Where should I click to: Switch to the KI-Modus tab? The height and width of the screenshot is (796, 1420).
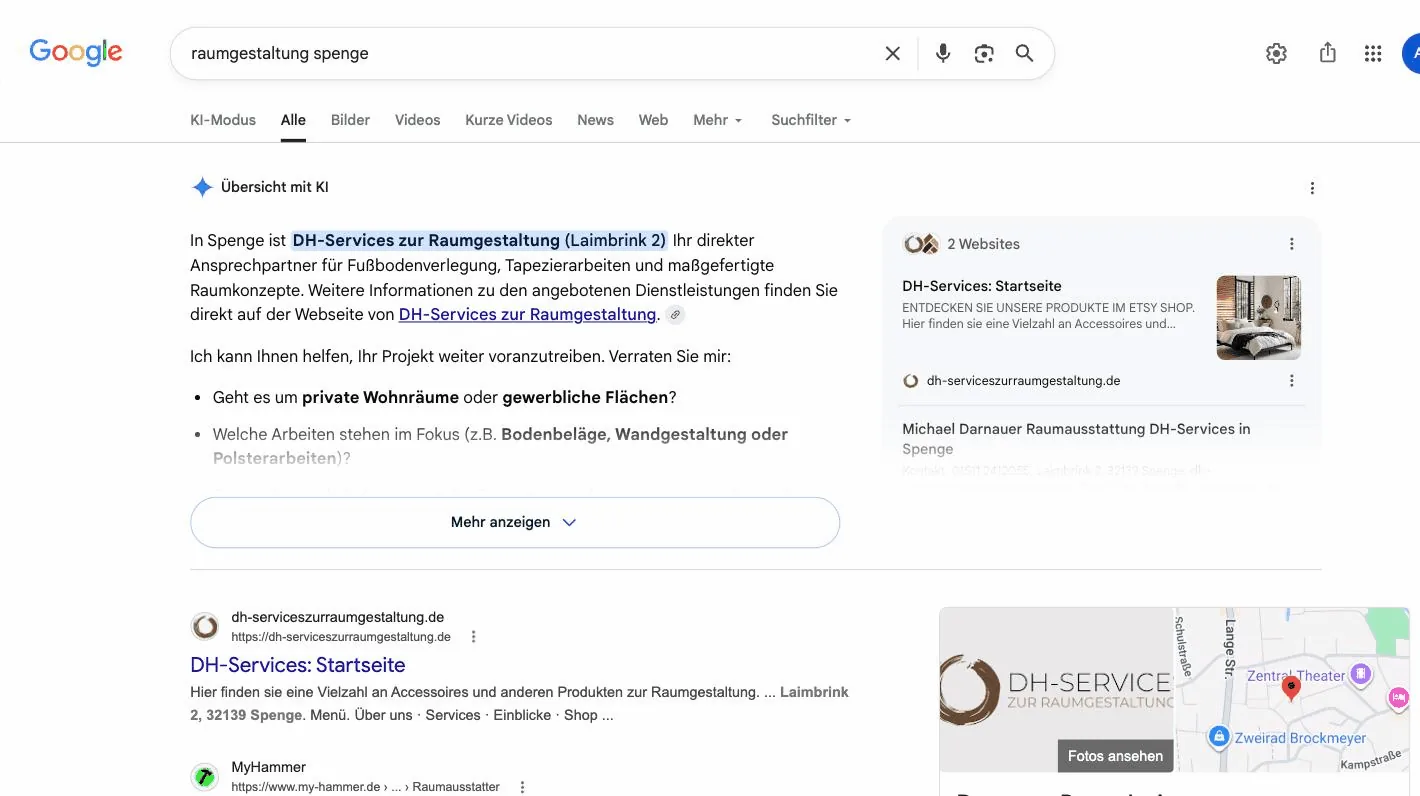223,120
